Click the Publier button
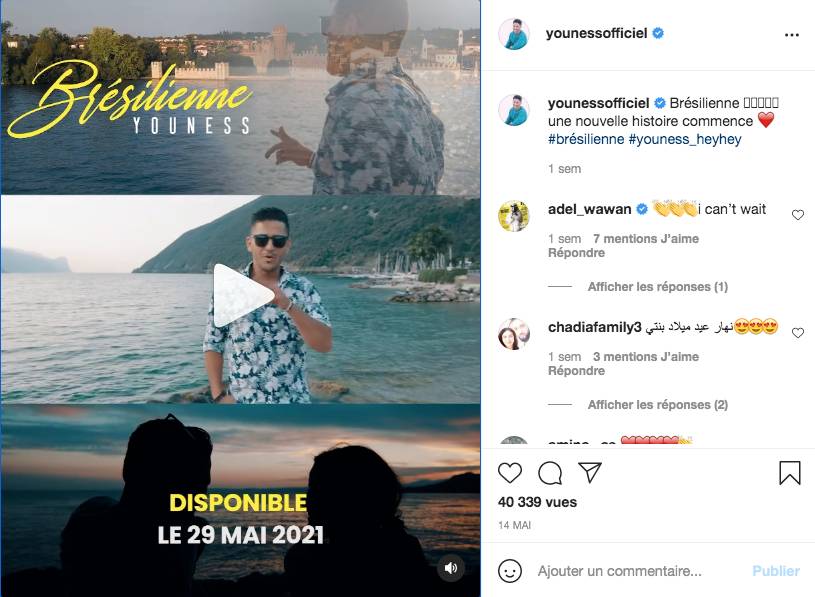 (x=776, y=571)
